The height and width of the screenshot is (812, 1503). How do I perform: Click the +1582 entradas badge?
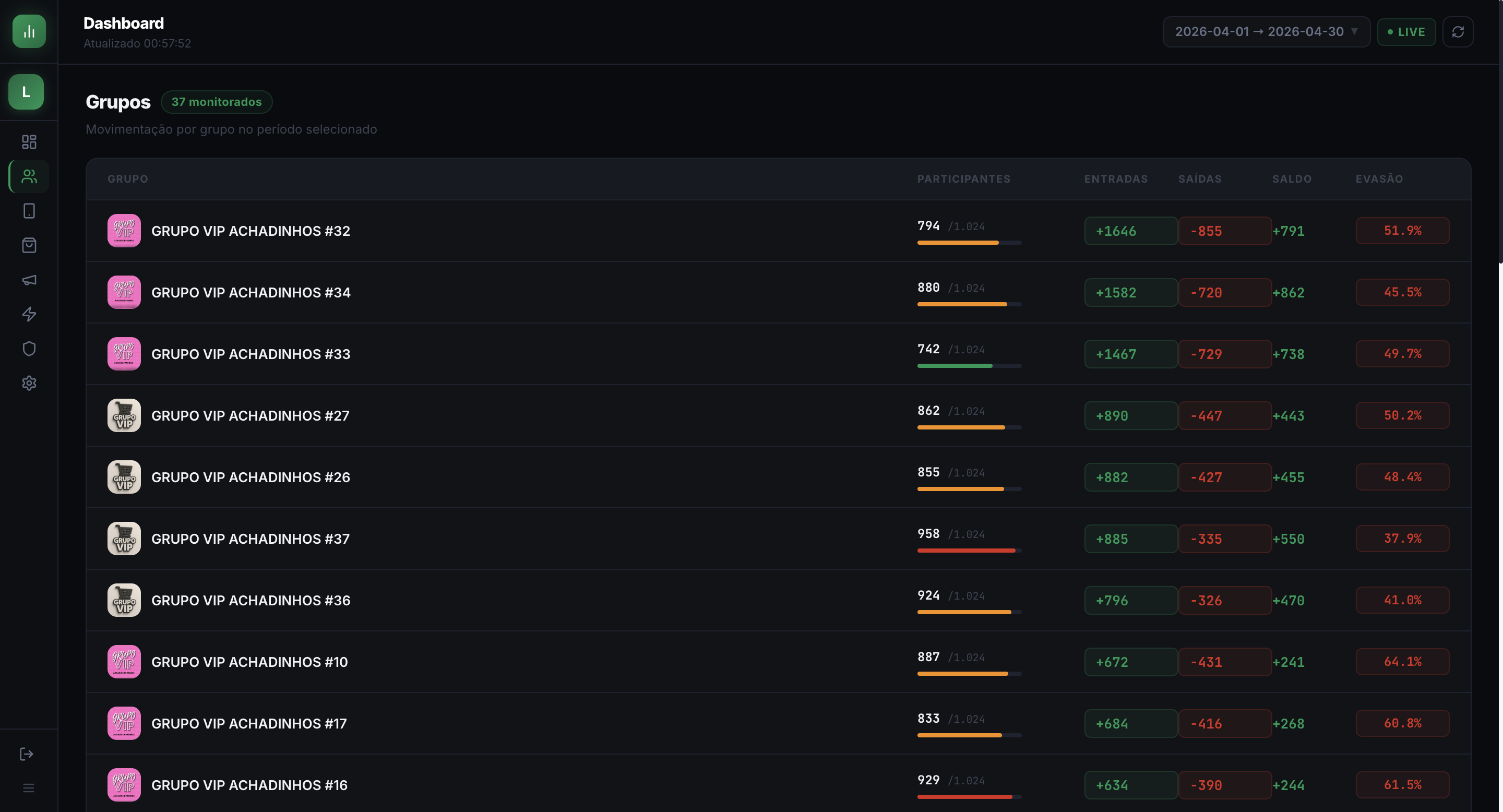pyautogui.click(x=1131, y=292)
